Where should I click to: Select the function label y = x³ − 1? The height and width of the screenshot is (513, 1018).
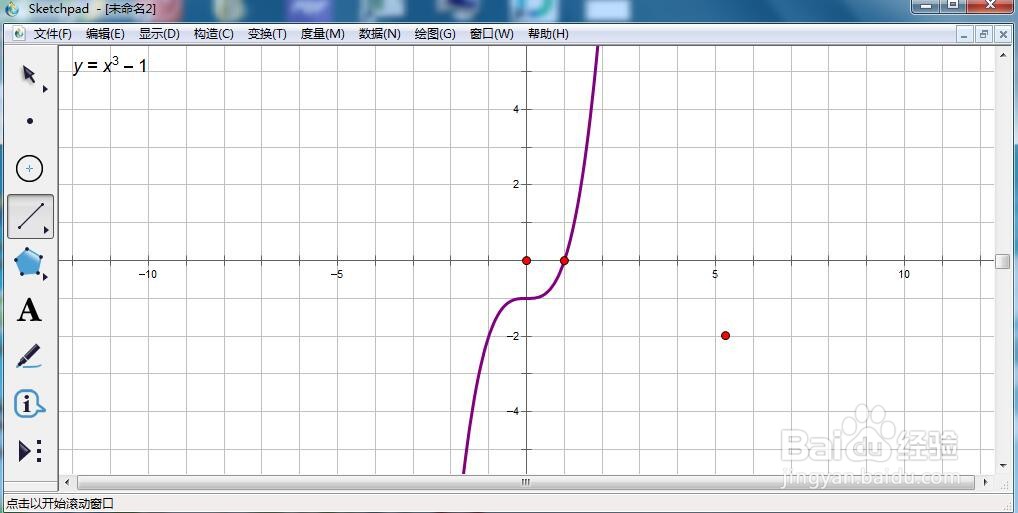click(110, 66)
